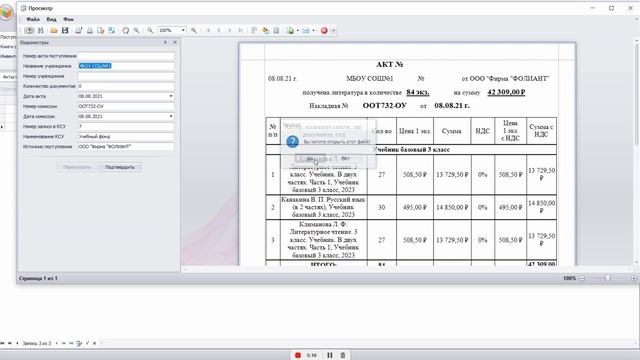Click the Подтвердить button
The image size is (640, 360).
click(120, 167)
